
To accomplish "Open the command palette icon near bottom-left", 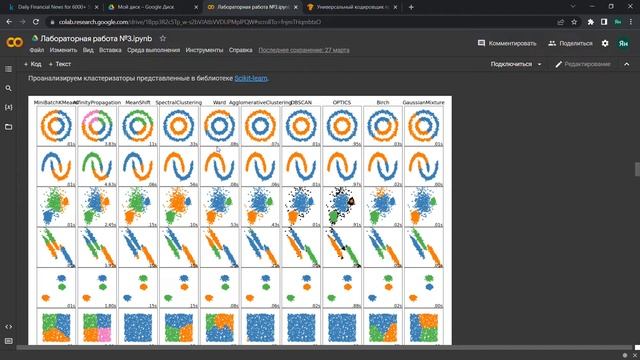I will point(9,341).
